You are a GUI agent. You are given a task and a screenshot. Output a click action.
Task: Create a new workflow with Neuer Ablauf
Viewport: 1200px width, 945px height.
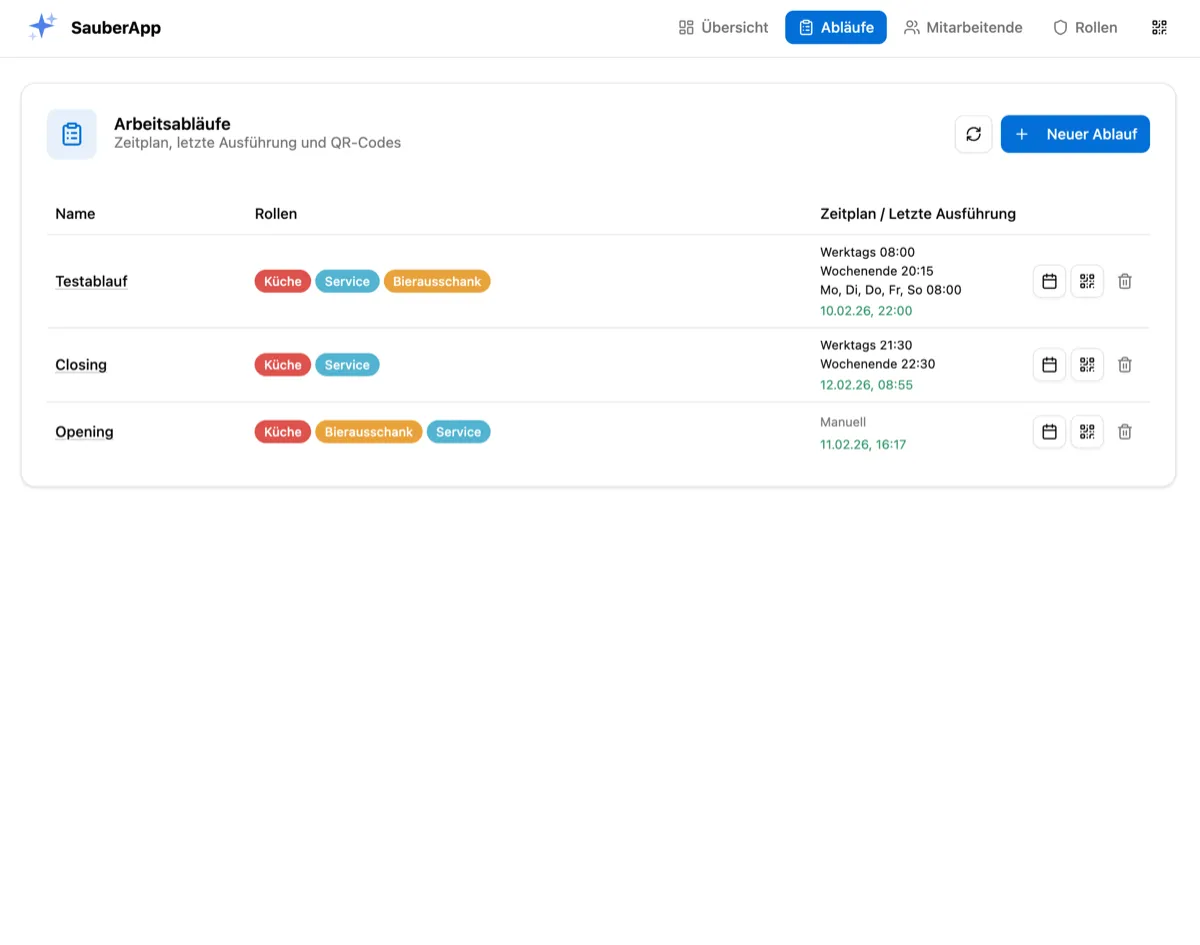pos(1075,133)
